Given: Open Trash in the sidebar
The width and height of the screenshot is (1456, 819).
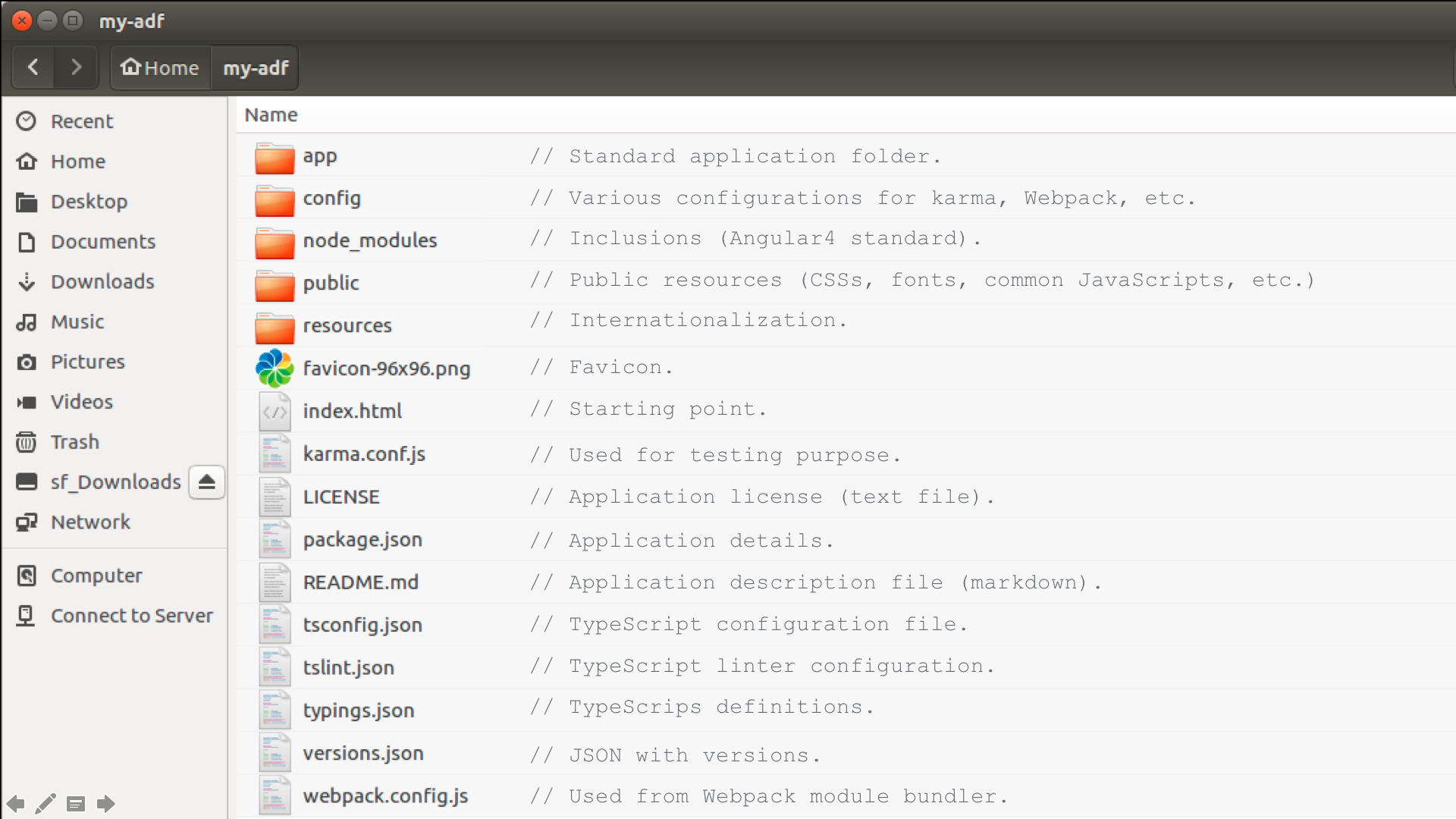Looking at the screenshot, I should (x=74, y=442).
